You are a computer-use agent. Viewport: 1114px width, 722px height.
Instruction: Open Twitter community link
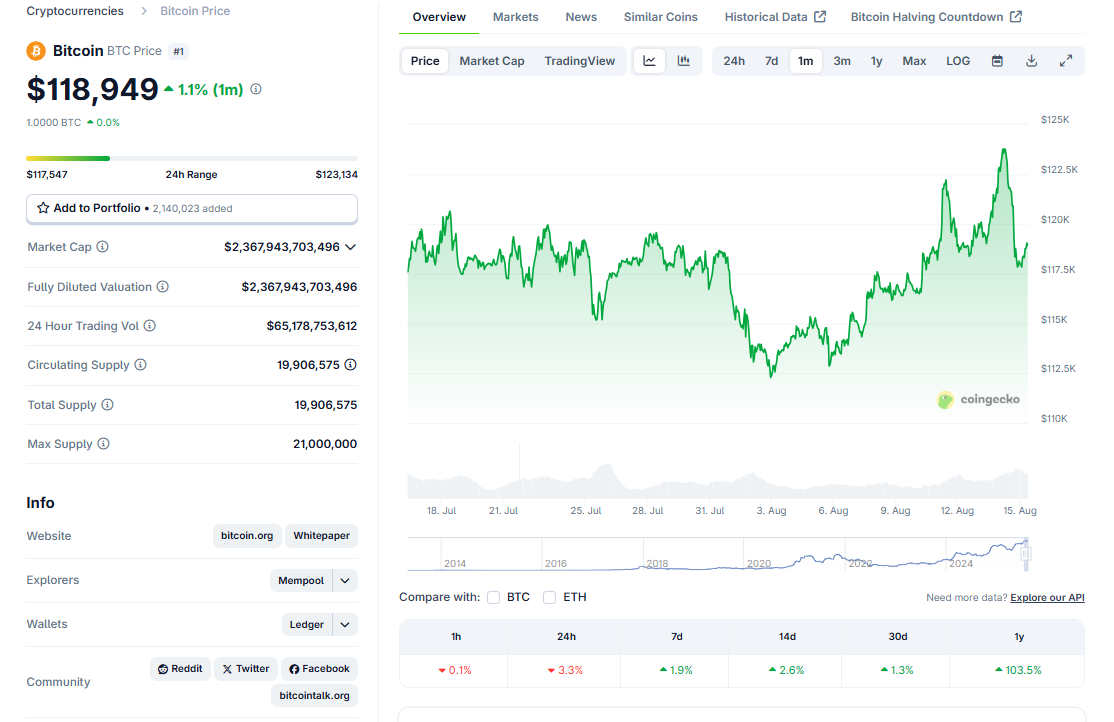tap(246, 669)
